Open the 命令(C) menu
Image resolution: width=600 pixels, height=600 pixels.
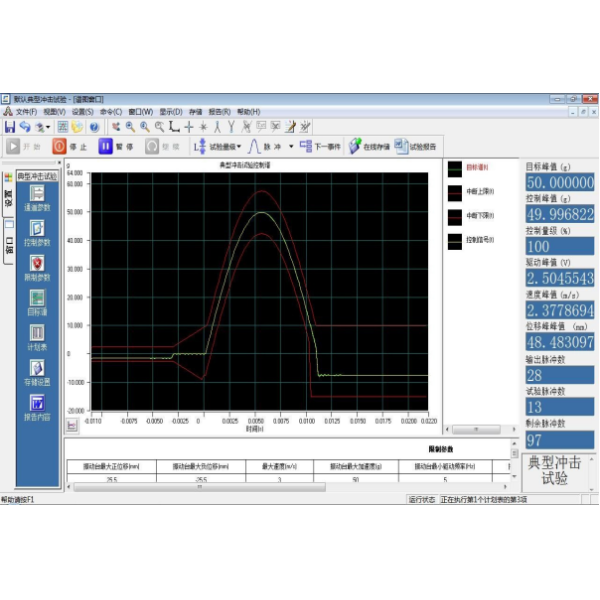(111, 112)
